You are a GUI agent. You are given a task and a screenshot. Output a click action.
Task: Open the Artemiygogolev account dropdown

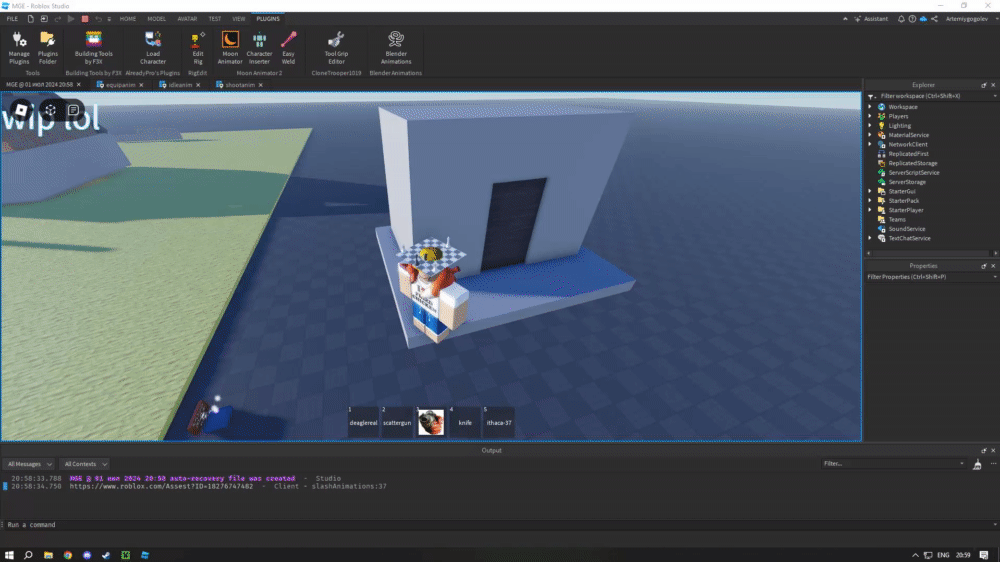click(971, 19)
